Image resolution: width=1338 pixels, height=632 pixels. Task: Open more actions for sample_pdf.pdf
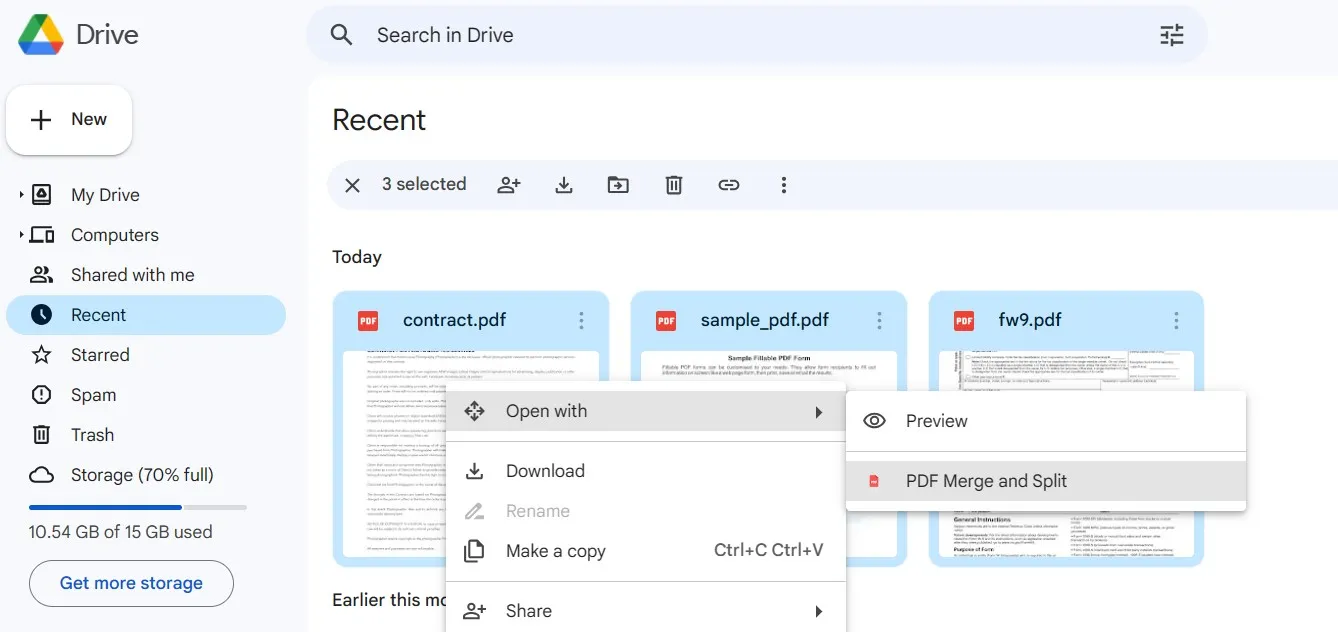tap(879, 320)
